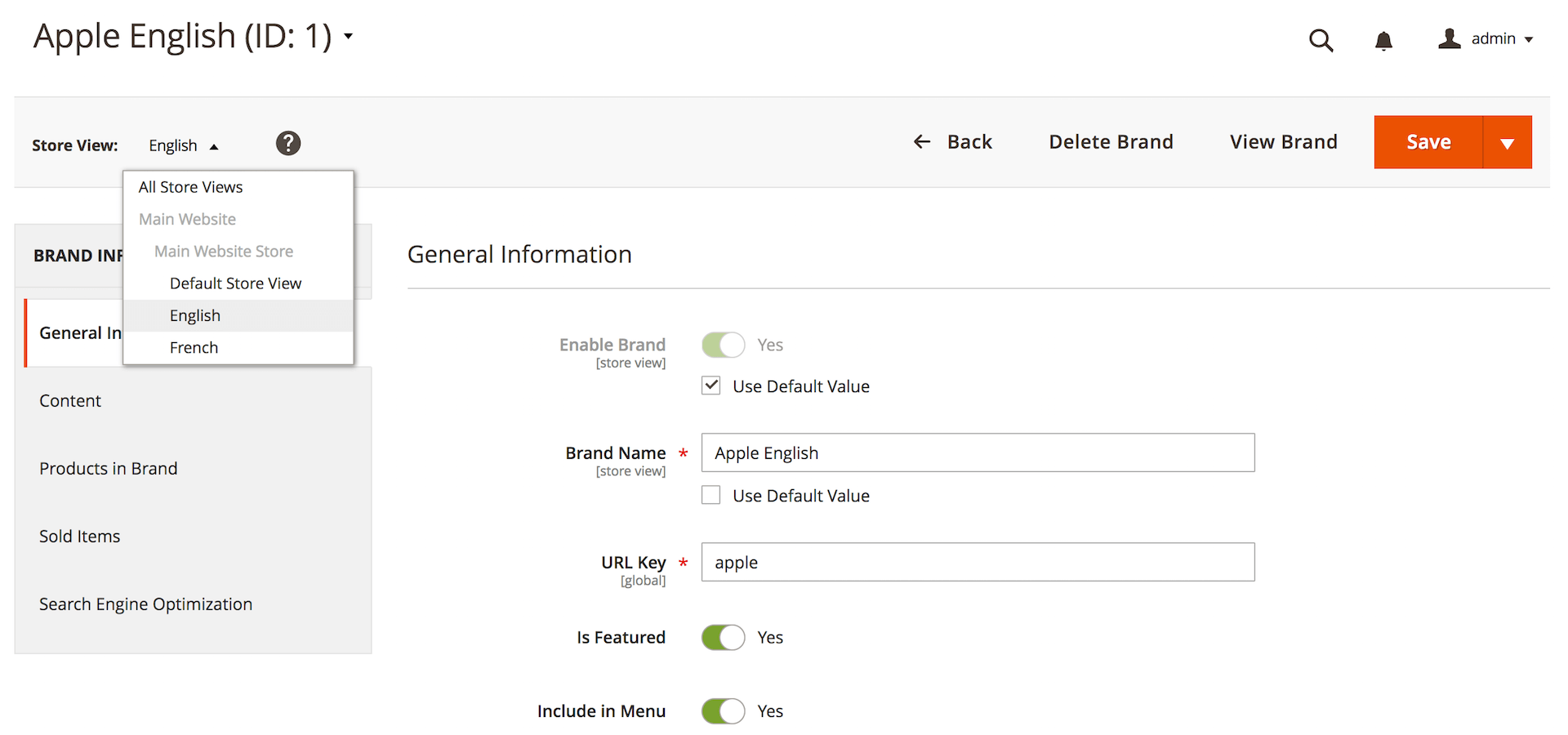Check Use Default Value for Brand Name
Image resolution: width=1568 pixels, height=735 pixels.
[710, 494]
